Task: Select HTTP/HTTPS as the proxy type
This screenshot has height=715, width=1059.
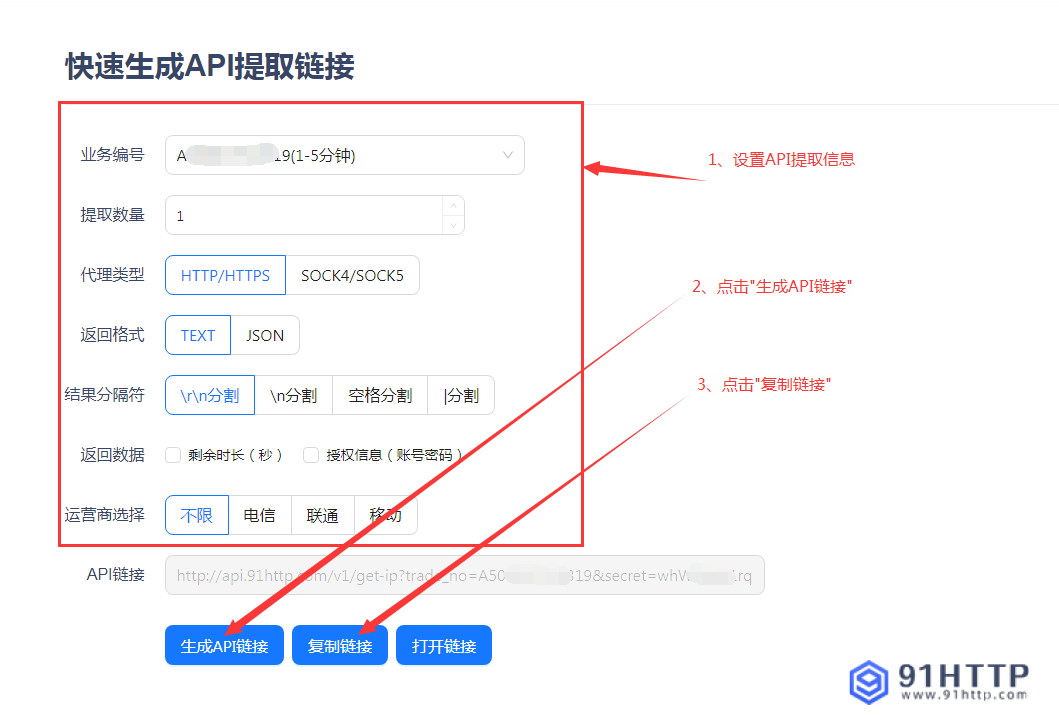Action: (224, 274)
